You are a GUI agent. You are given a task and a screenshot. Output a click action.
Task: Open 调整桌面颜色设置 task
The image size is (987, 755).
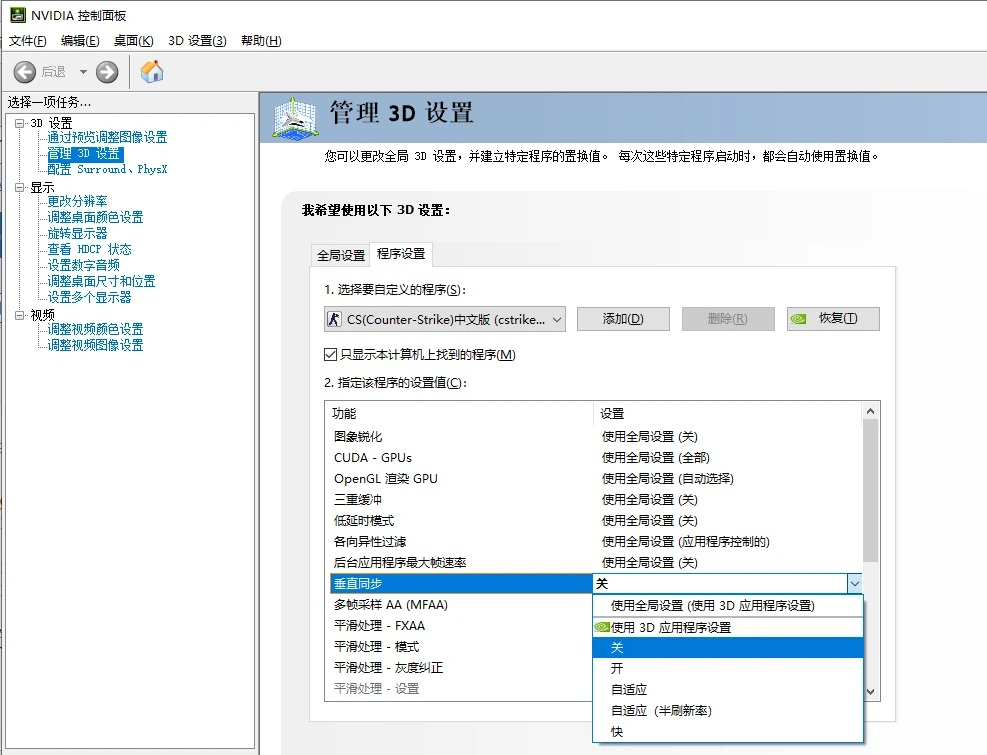click(96, 217)
